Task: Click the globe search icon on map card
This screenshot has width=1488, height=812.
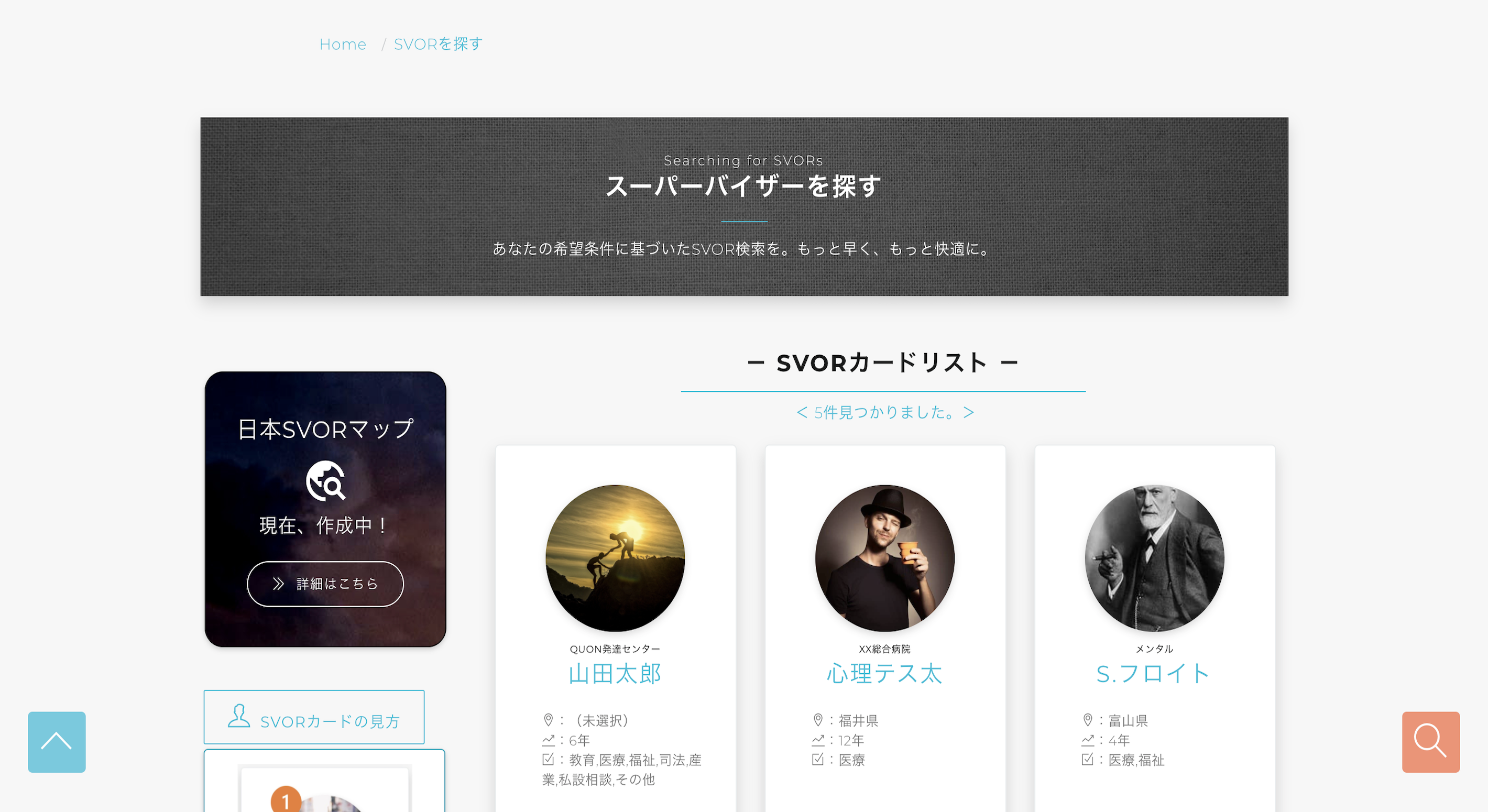Action: tap(325, 480)
